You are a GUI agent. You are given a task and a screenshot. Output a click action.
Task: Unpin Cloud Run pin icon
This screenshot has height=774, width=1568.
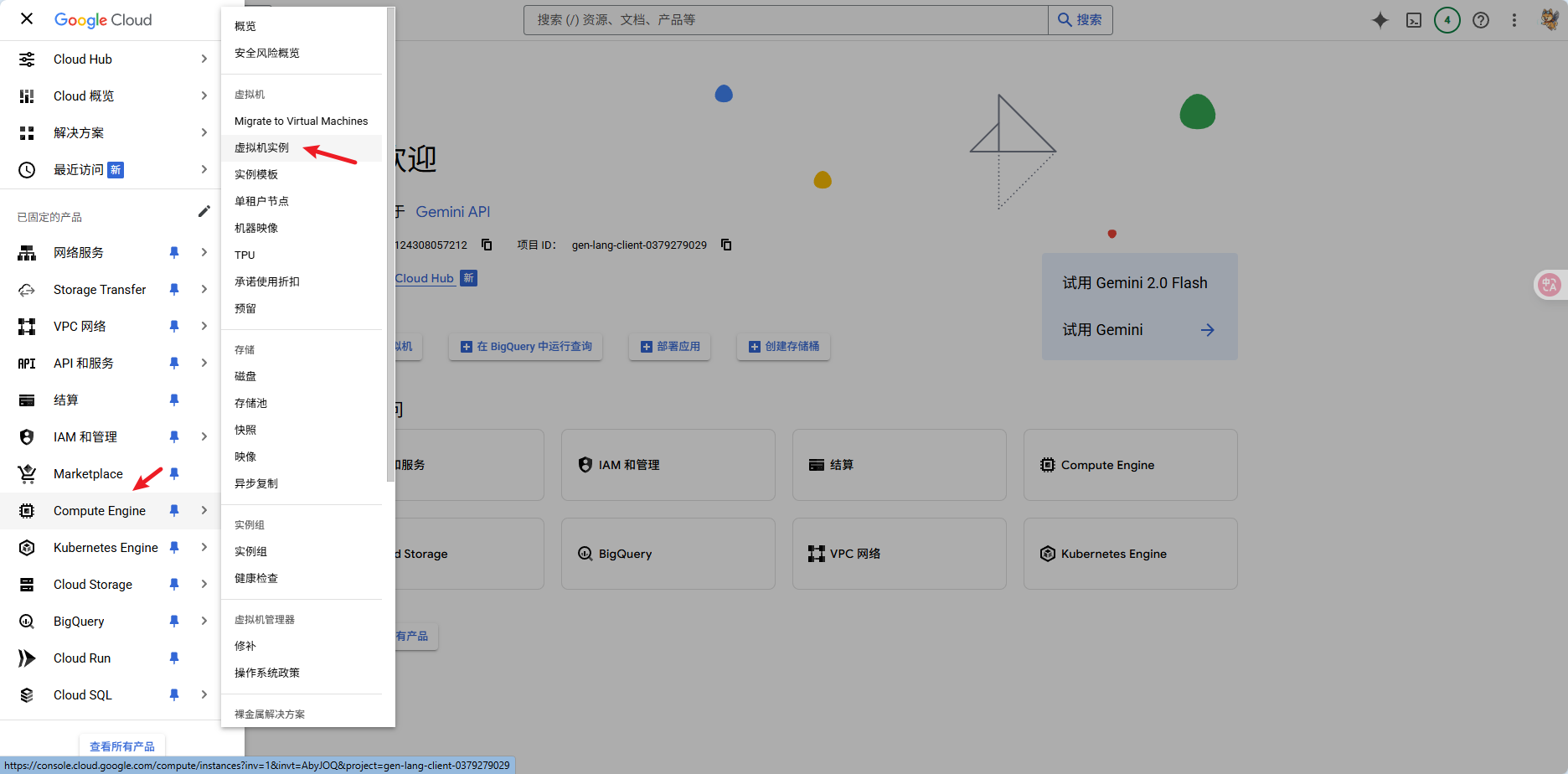click(174, 658)
